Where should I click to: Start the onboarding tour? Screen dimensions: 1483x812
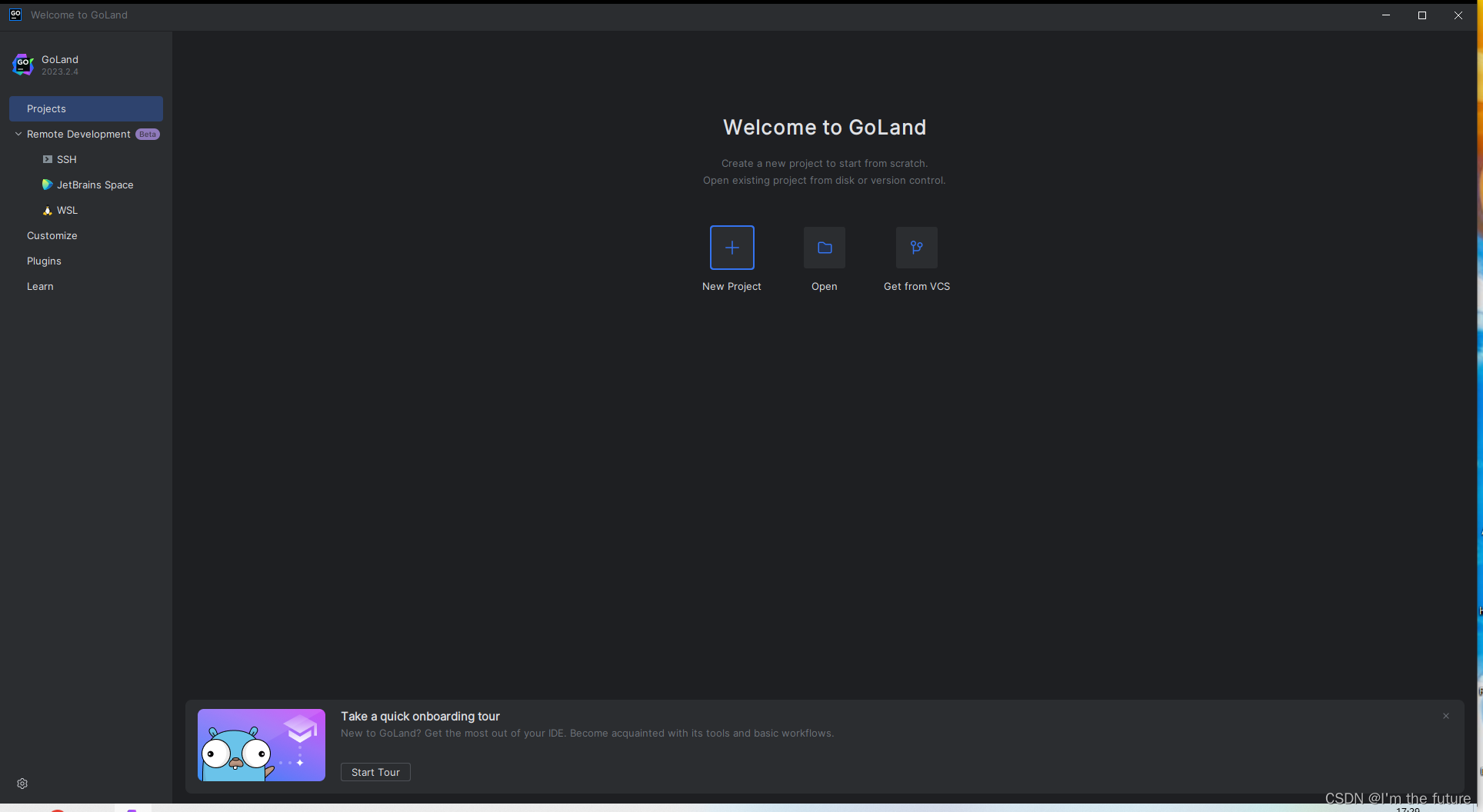point(375,772)
